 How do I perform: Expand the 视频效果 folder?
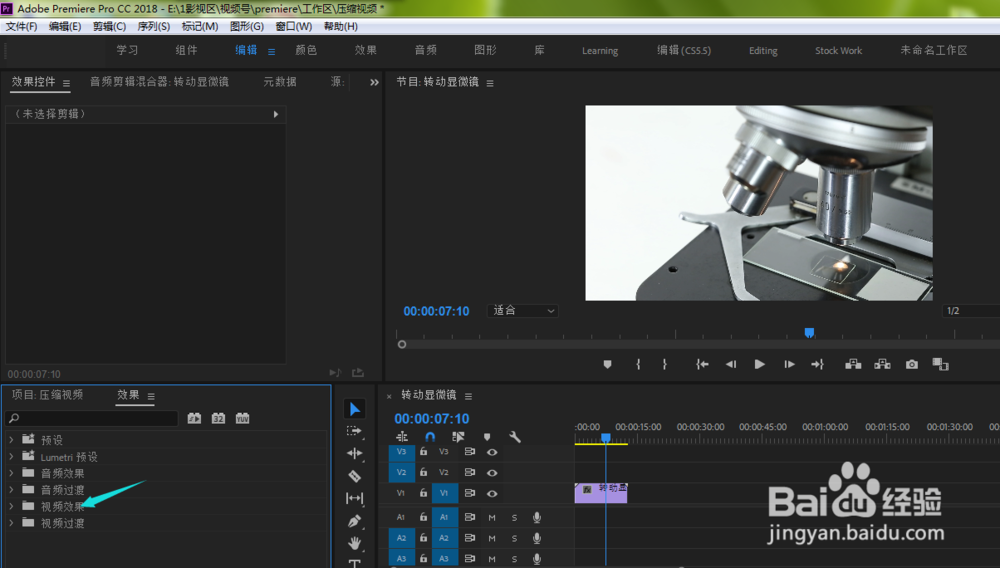pos(11,506)
